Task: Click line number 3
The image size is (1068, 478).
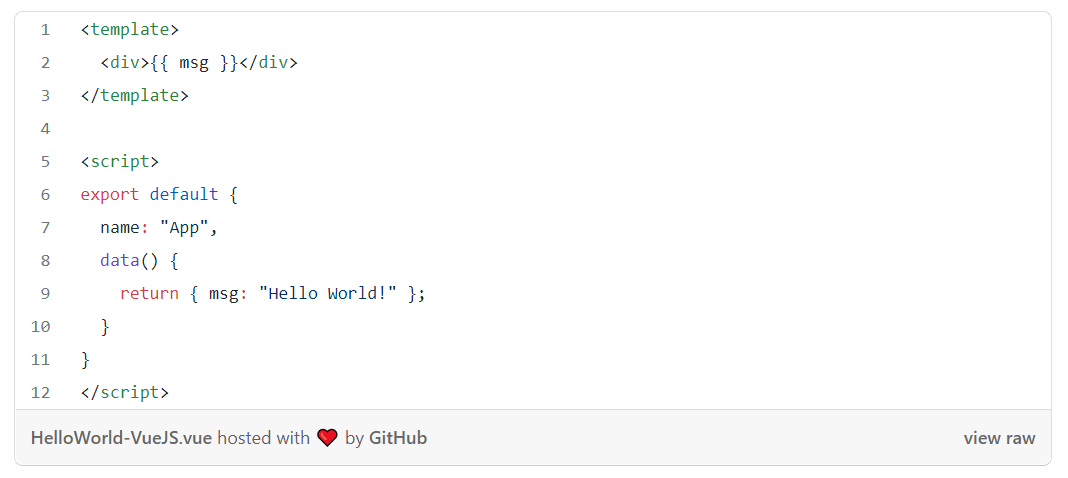Action: pyautogui.click(x=45, y=96)
